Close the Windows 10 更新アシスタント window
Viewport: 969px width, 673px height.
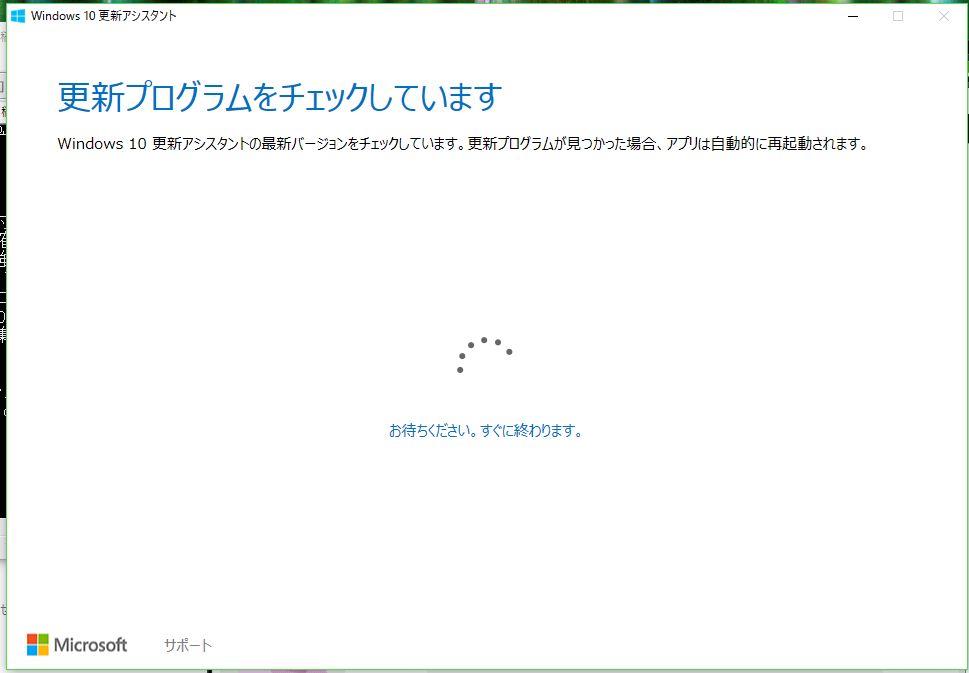[x=944, y=17]
